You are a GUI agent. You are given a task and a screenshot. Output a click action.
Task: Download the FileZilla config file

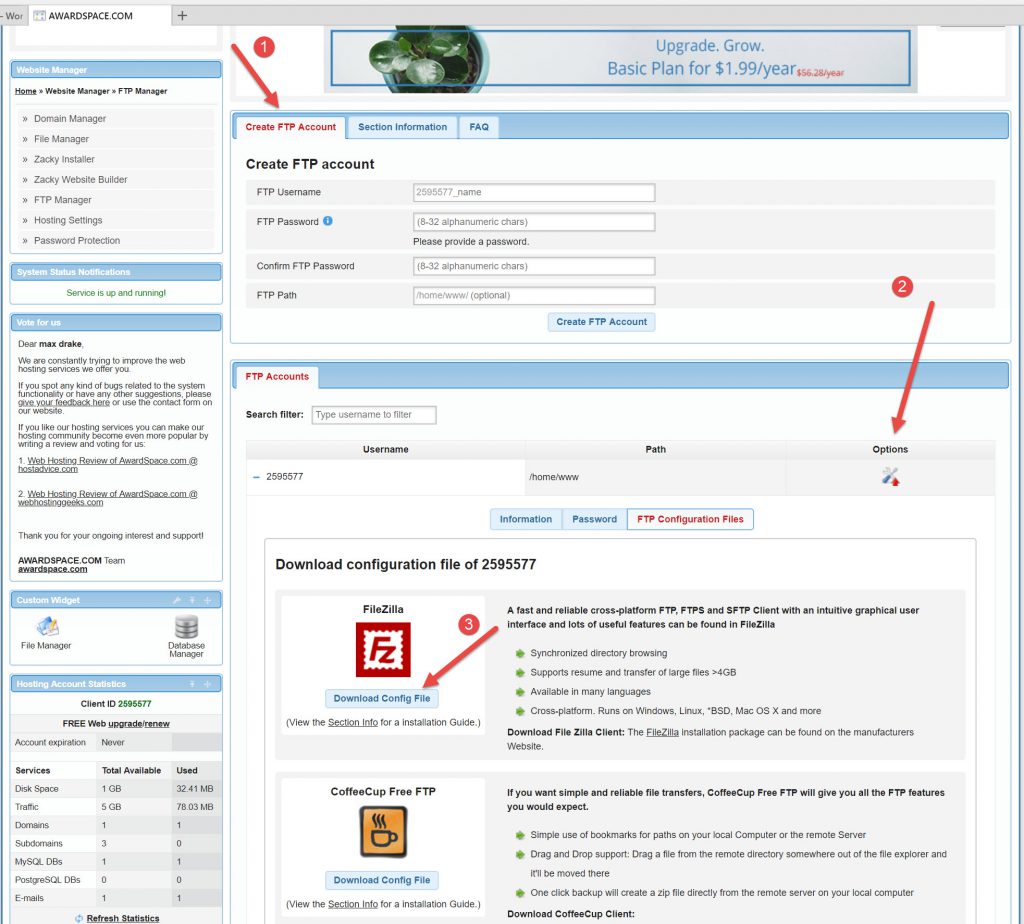382,698
